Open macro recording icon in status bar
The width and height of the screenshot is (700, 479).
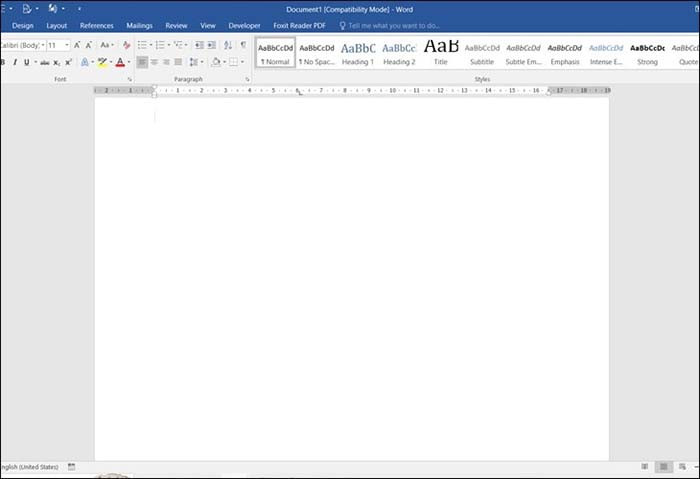pos(71,467)
